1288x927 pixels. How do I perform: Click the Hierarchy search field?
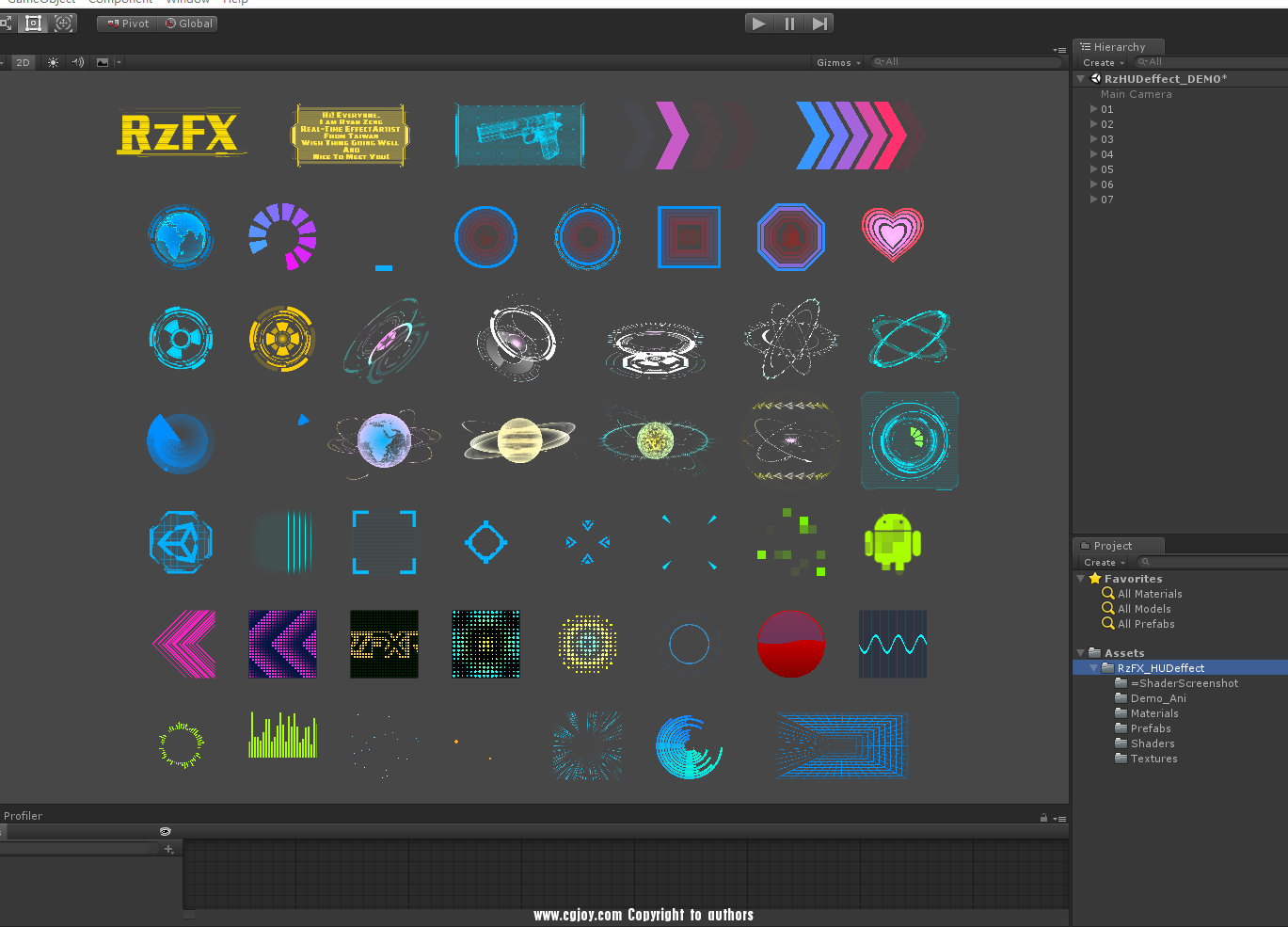(1211, 62)
